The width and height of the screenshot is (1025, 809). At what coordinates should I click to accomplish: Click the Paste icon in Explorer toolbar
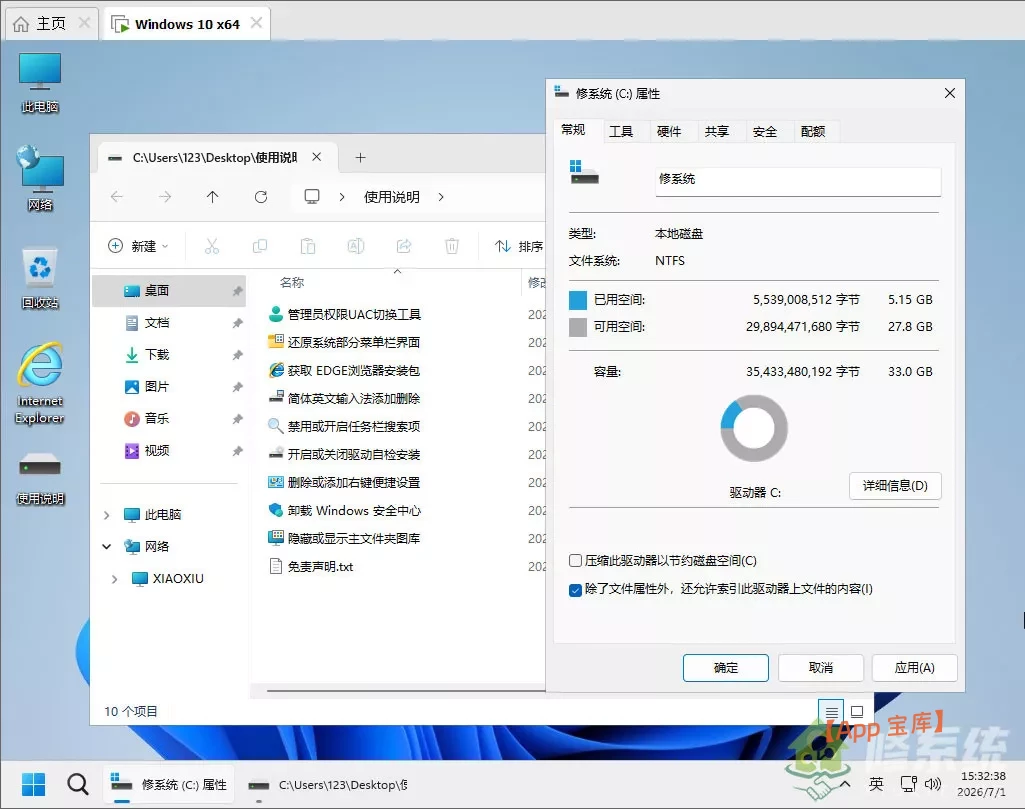[x=308, y=246]
